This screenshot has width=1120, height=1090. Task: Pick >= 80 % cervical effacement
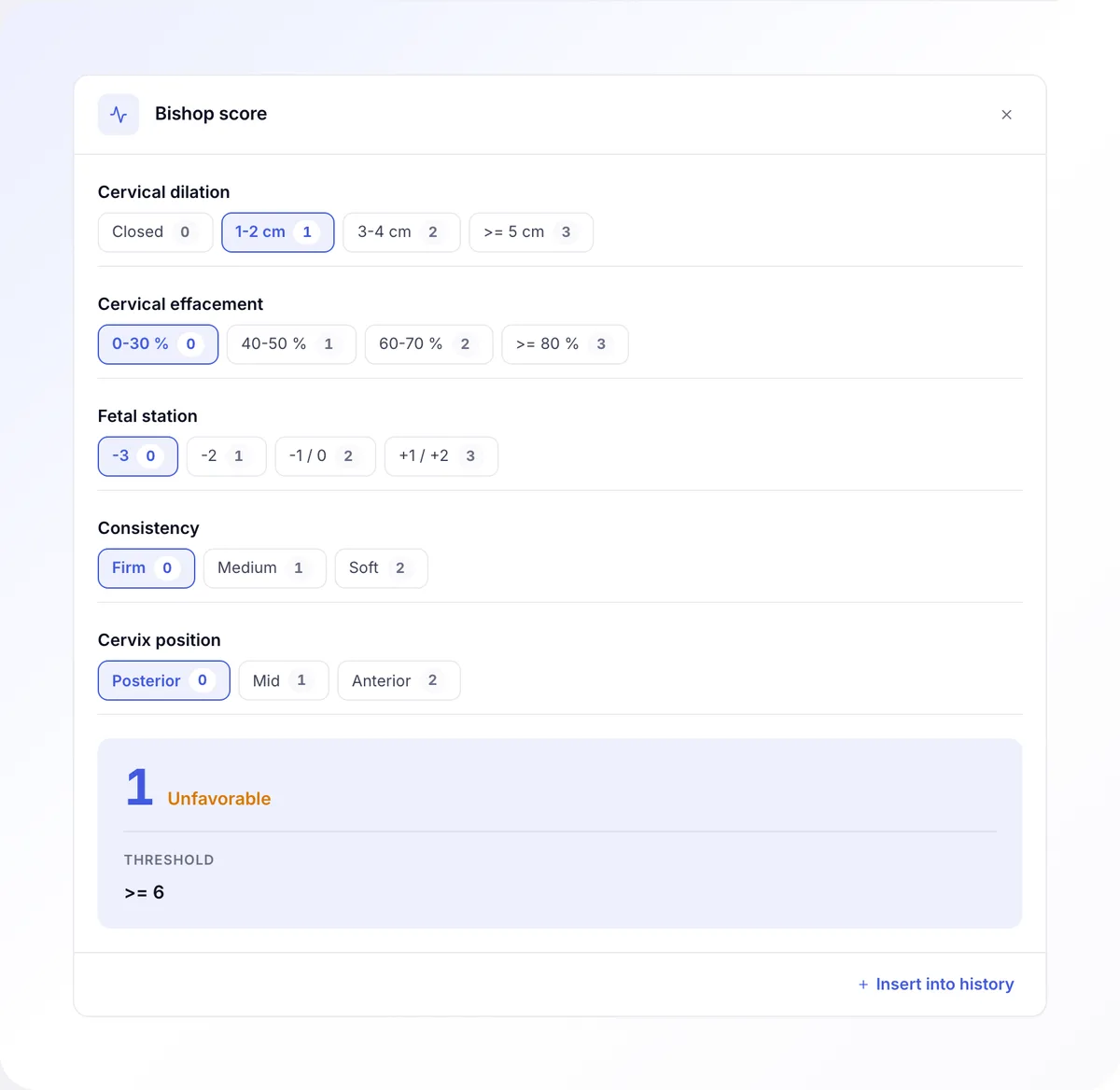[565, 344]
